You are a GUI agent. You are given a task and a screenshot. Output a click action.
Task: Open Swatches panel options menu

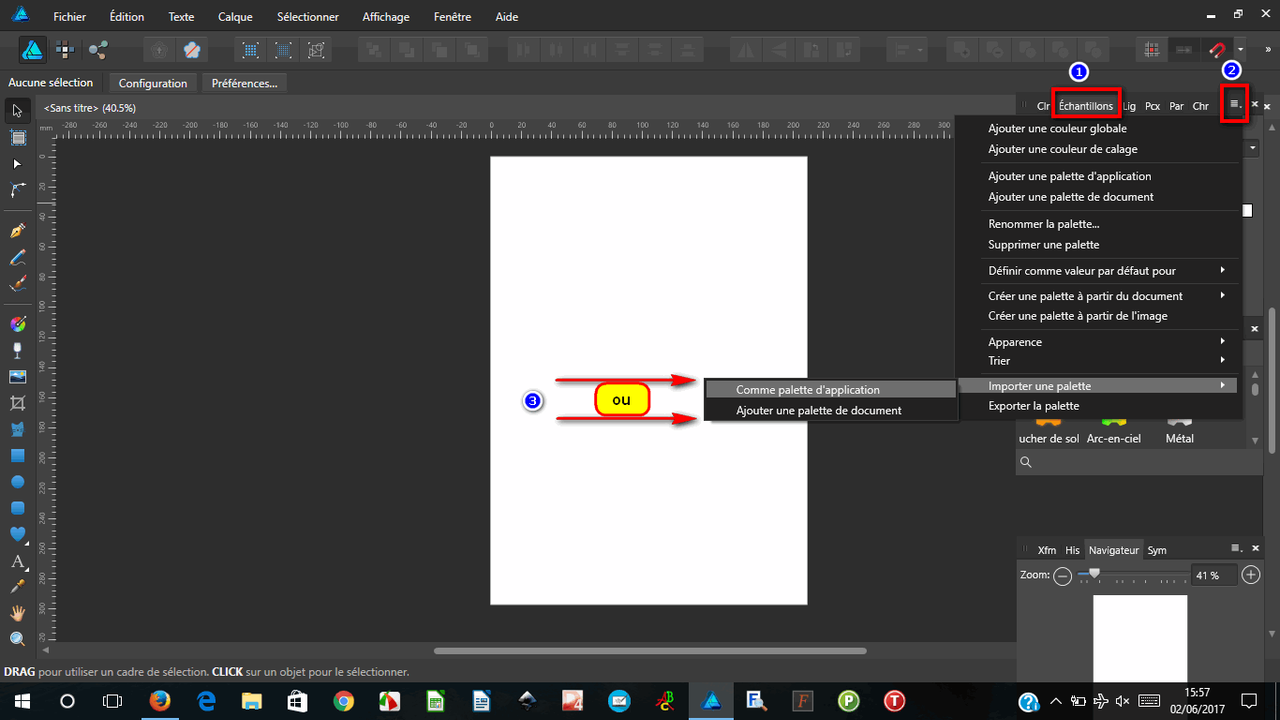1236,104
